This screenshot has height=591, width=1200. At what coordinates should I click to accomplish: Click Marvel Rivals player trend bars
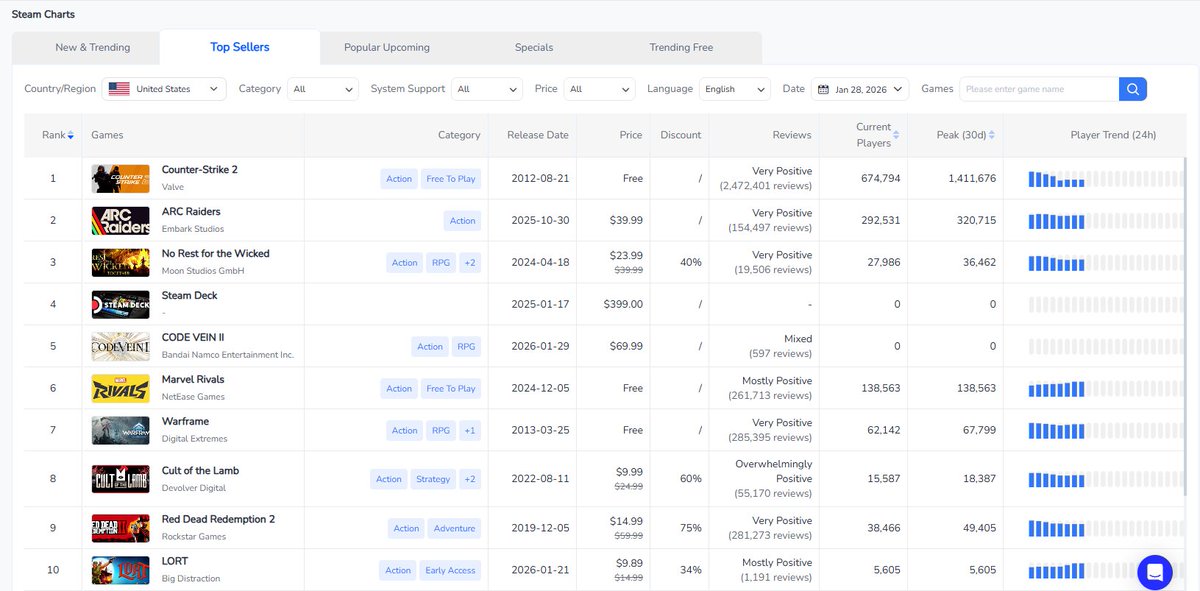[1105, 389]
